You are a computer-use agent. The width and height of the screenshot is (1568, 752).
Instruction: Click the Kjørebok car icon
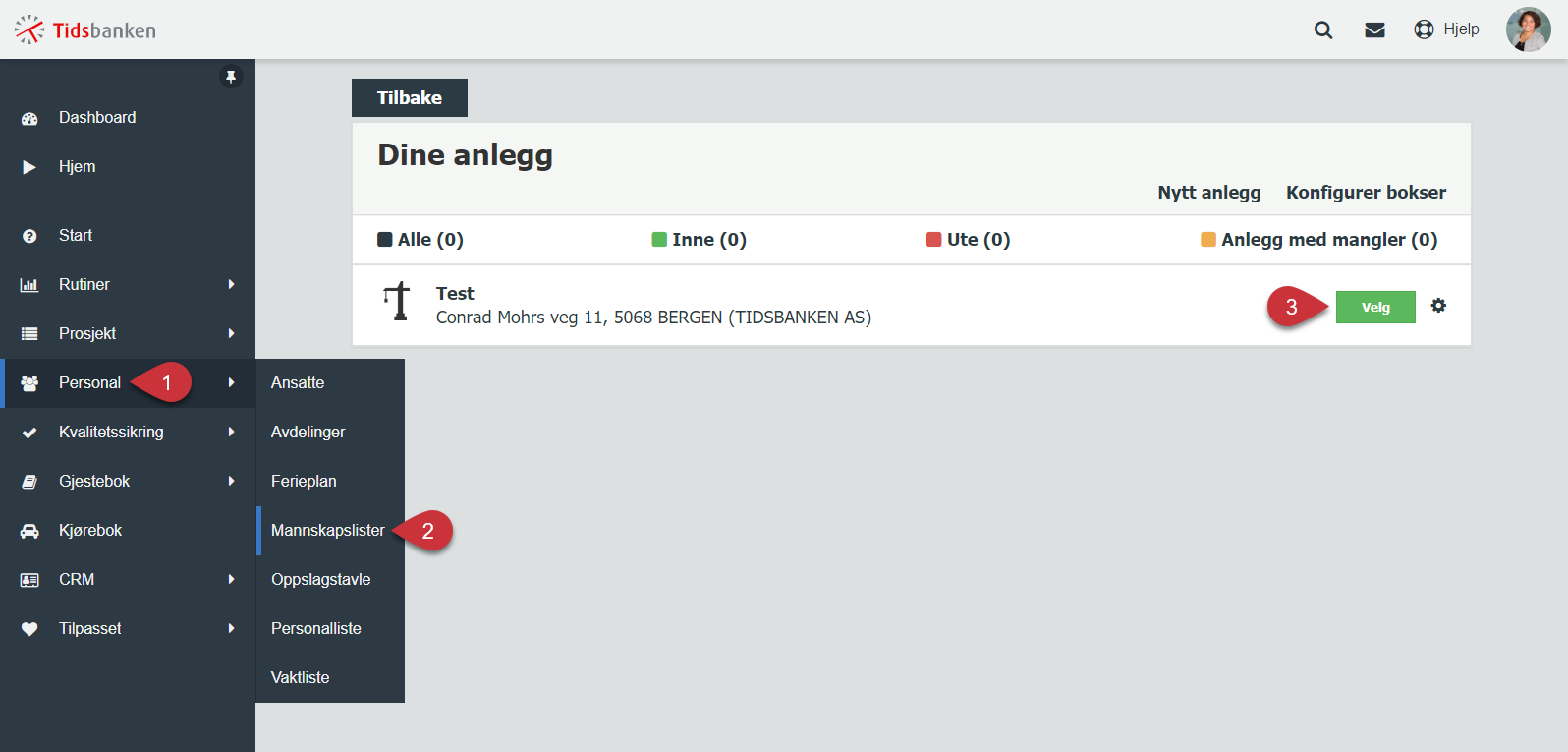click(x=29, y=531)
